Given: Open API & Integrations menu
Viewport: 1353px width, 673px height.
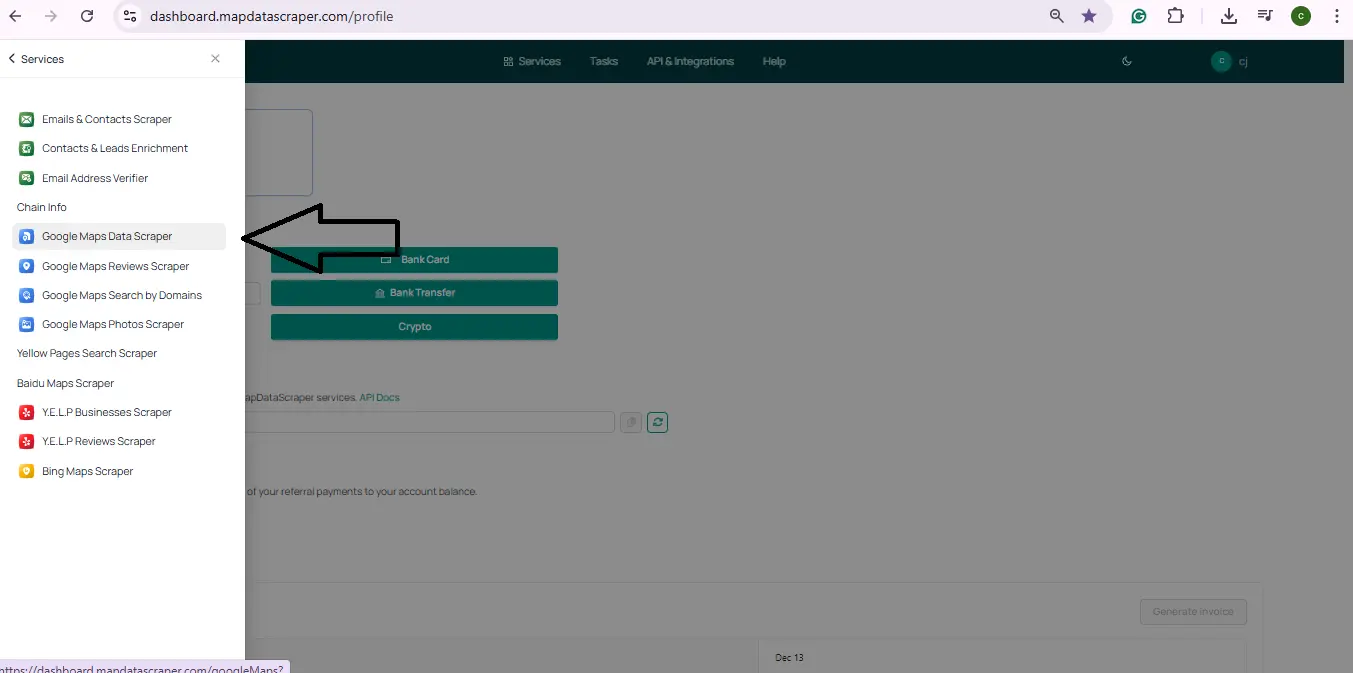Looking at the screenshot, I should 690,61.
